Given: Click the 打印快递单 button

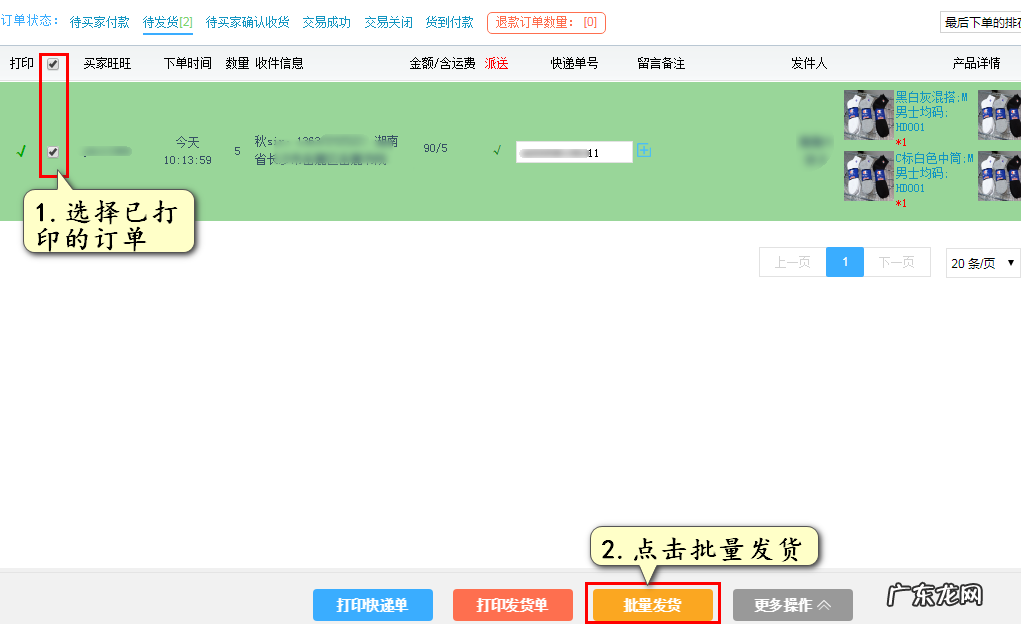Looking at the screenshot, I should coord(372,604).
